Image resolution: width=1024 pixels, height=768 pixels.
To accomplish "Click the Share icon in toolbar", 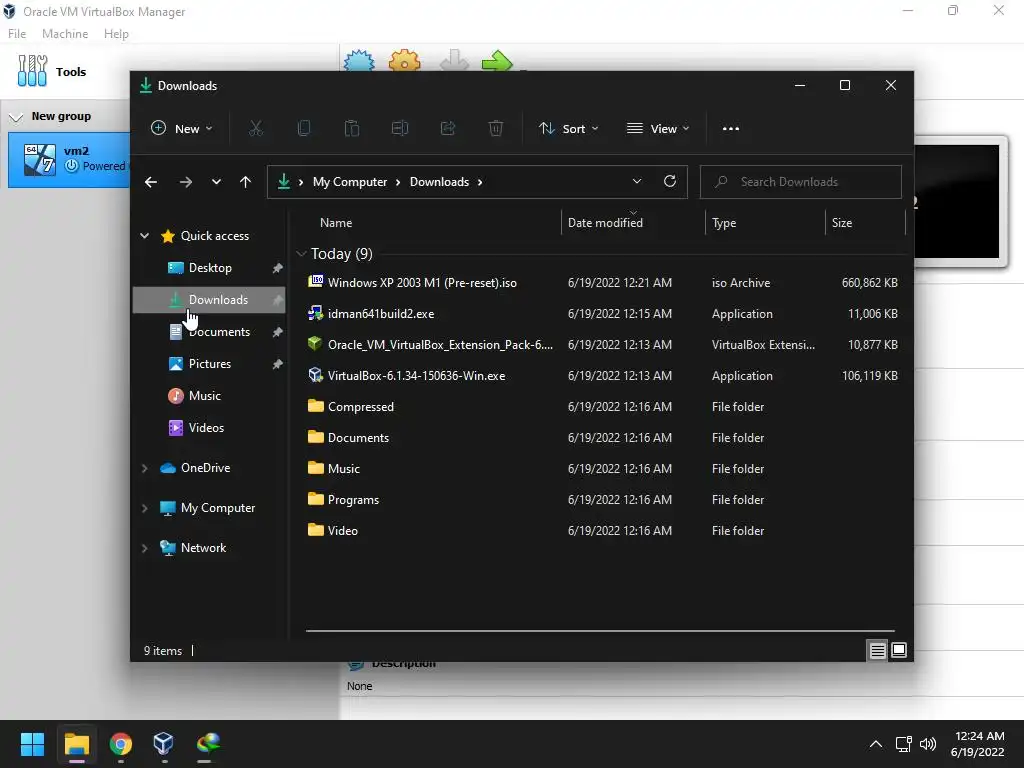I will click(448, 129).
